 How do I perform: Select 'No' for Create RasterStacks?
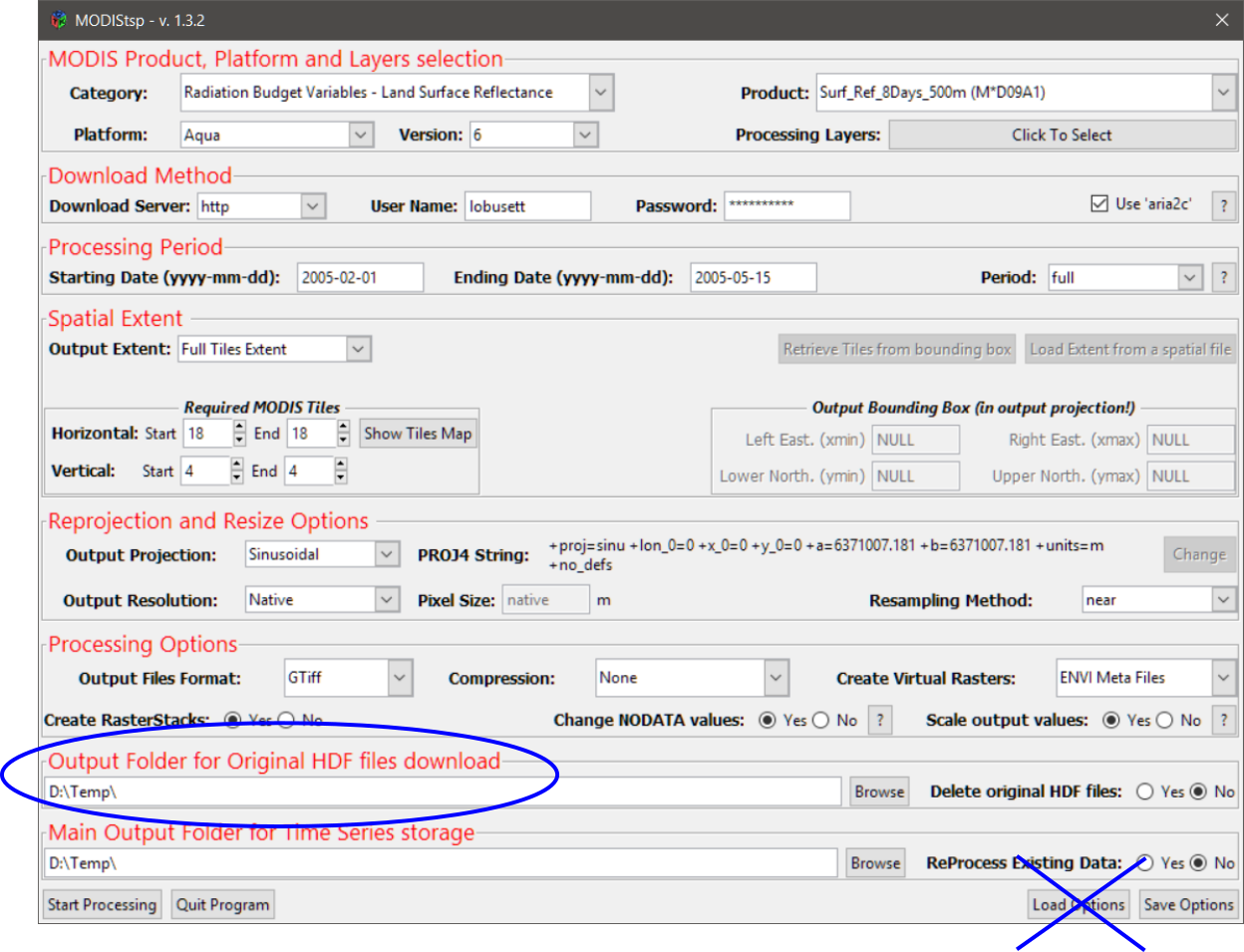point(286,720)
